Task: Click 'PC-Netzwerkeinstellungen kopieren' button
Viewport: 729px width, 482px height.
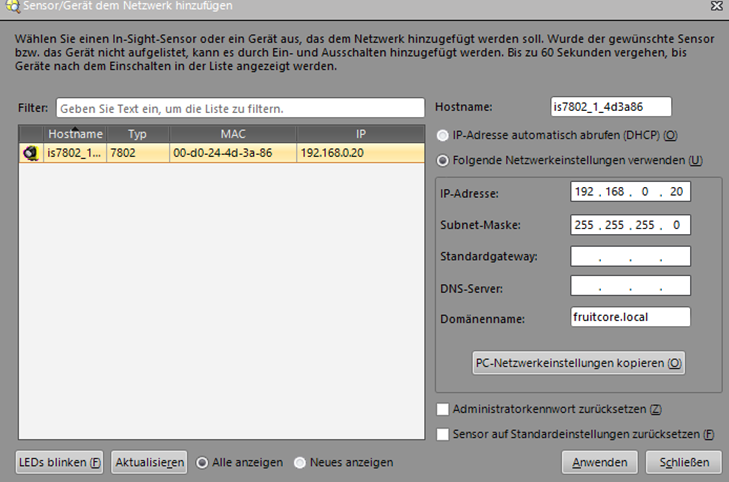Action: coord(578,363)
